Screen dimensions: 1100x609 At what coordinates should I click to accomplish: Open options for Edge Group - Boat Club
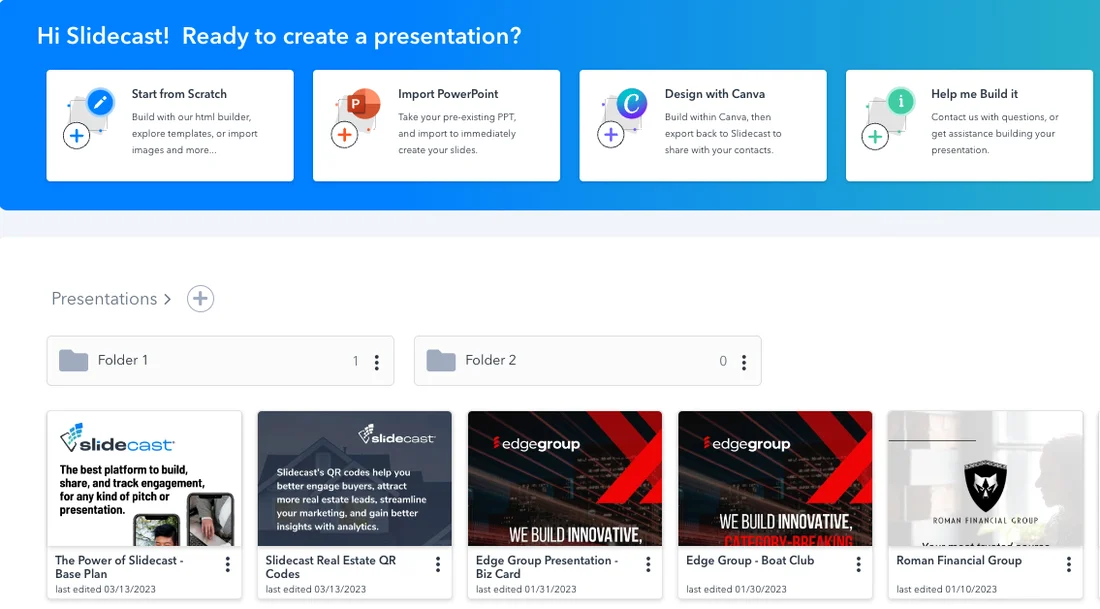click(x=858, y=565)
